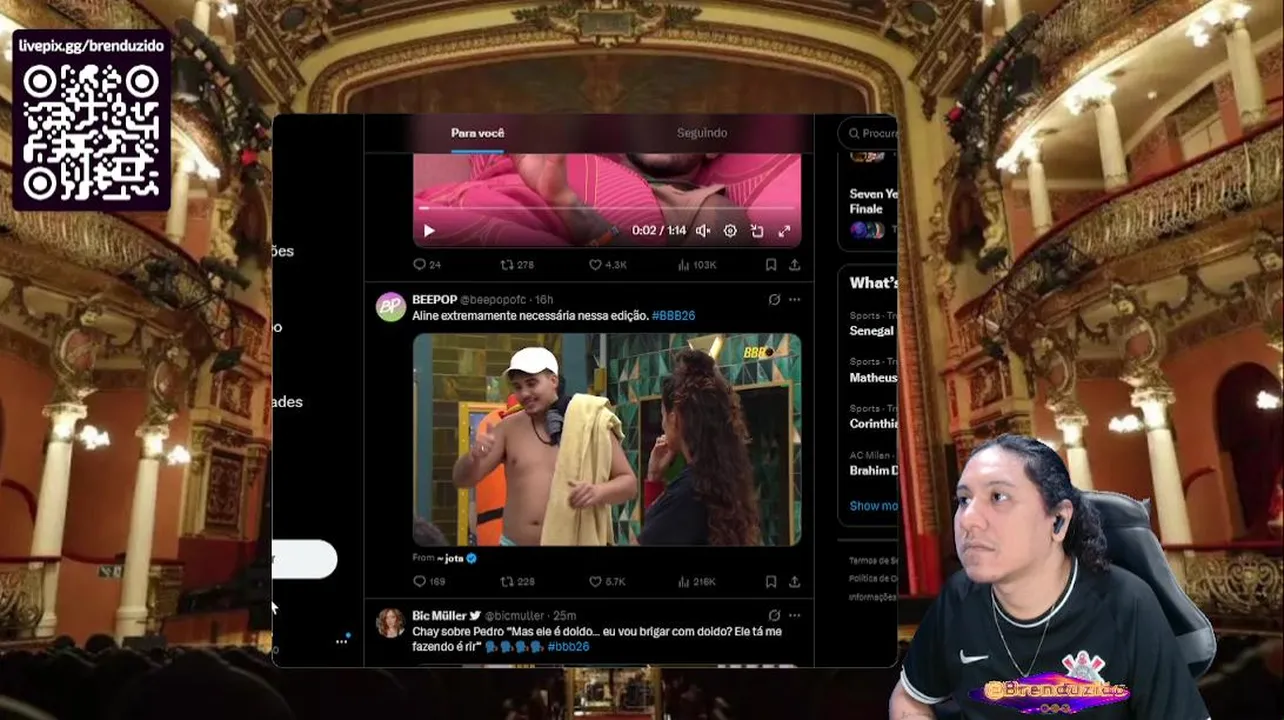Open the Corinthia trending topic
This screenshot has height=720, width=1284.
click(873, 417)
